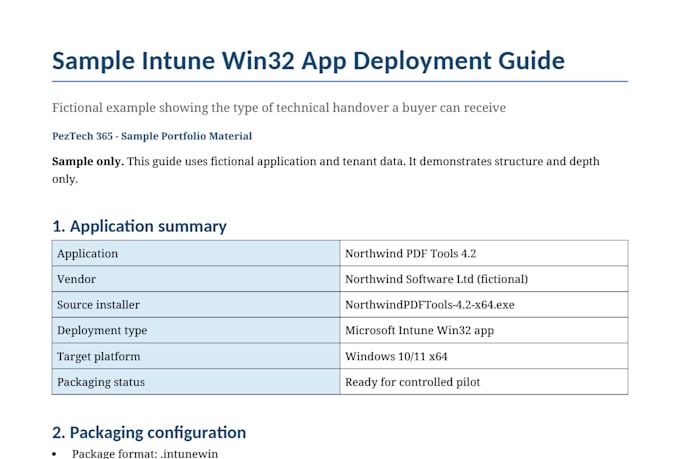
Task: Click 'Northwind Software Ltd (fictional)' cell
Action: click(x=484, y=279)
